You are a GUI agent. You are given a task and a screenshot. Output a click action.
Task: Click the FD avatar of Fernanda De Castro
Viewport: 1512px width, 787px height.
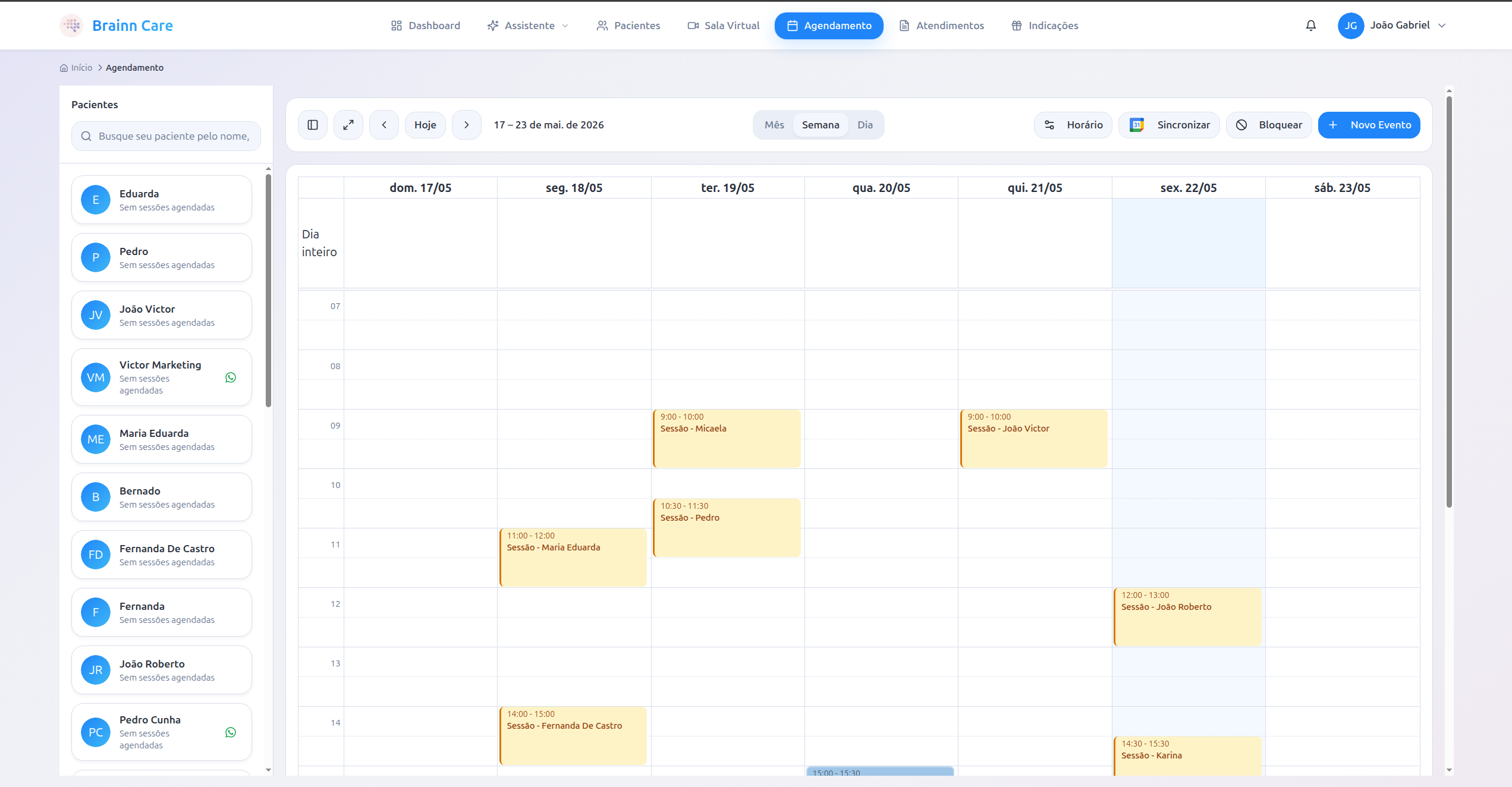pyautogui.click(x=96, y=555)
